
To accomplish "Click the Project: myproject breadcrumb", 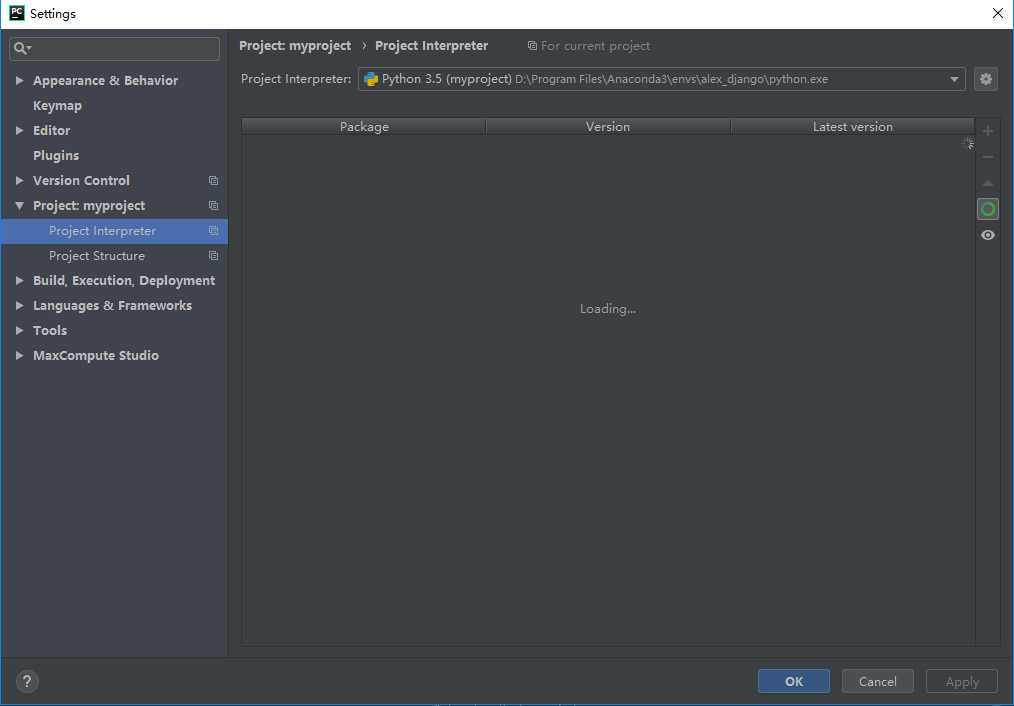I will [x=295, y=46].
